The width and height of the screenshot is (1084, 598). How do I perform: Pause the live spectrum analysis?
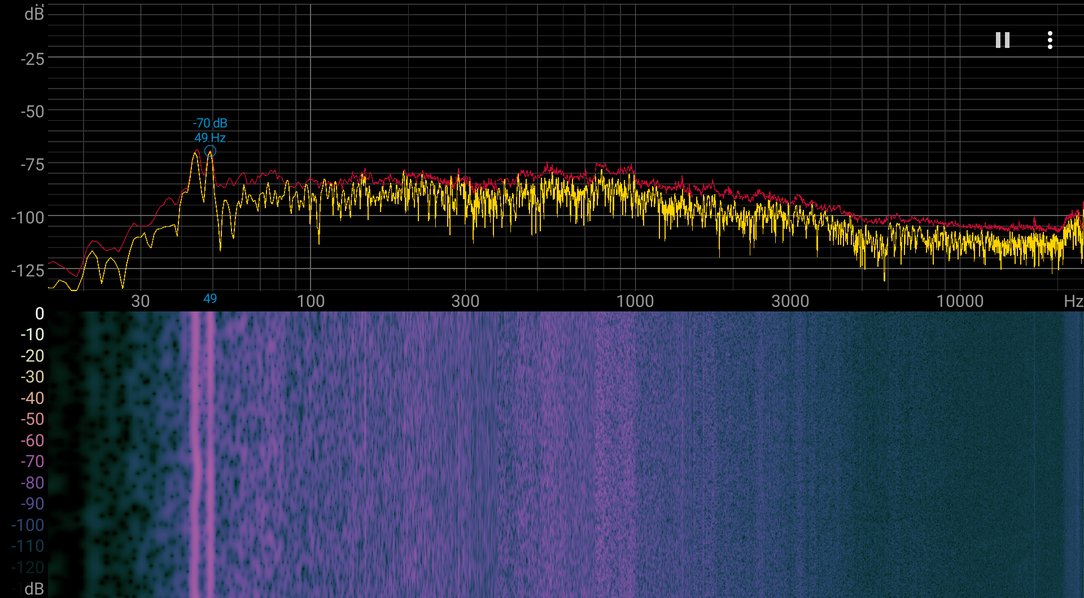(1002, 40)
